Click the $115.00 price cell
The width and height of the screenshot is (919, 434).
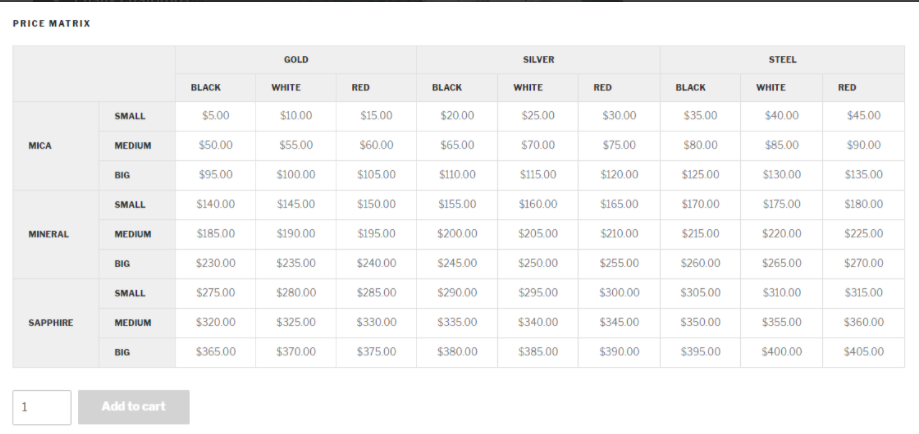tap(538, 175)
